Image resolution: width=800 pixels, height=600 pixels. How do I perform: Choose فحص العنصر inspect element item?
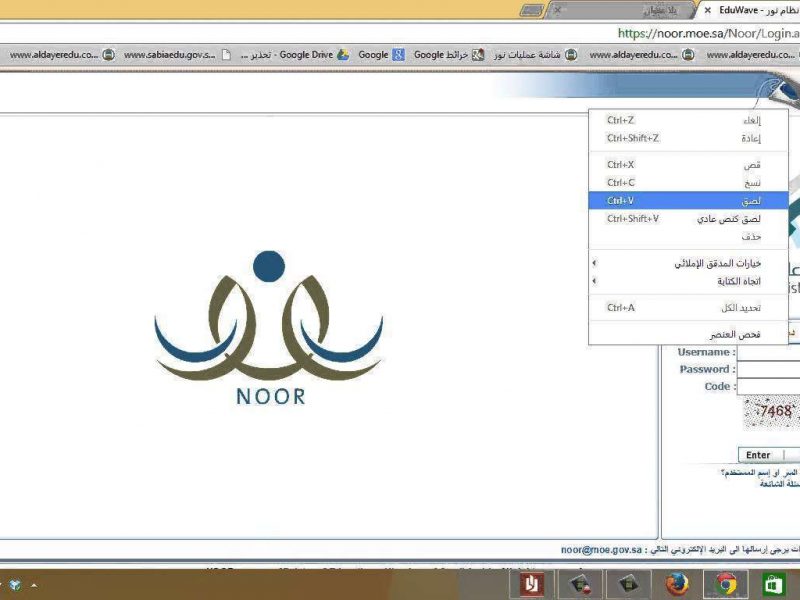pyautogui.click(x=689, y=335)
